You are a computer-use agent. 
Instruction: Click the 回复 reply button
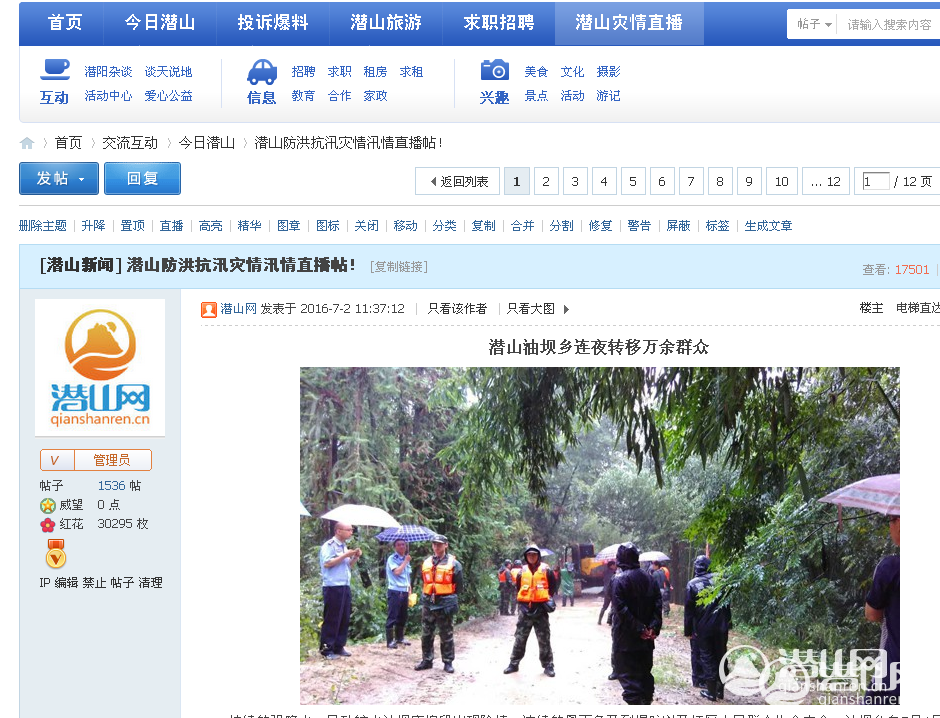[x=143, y=179]
